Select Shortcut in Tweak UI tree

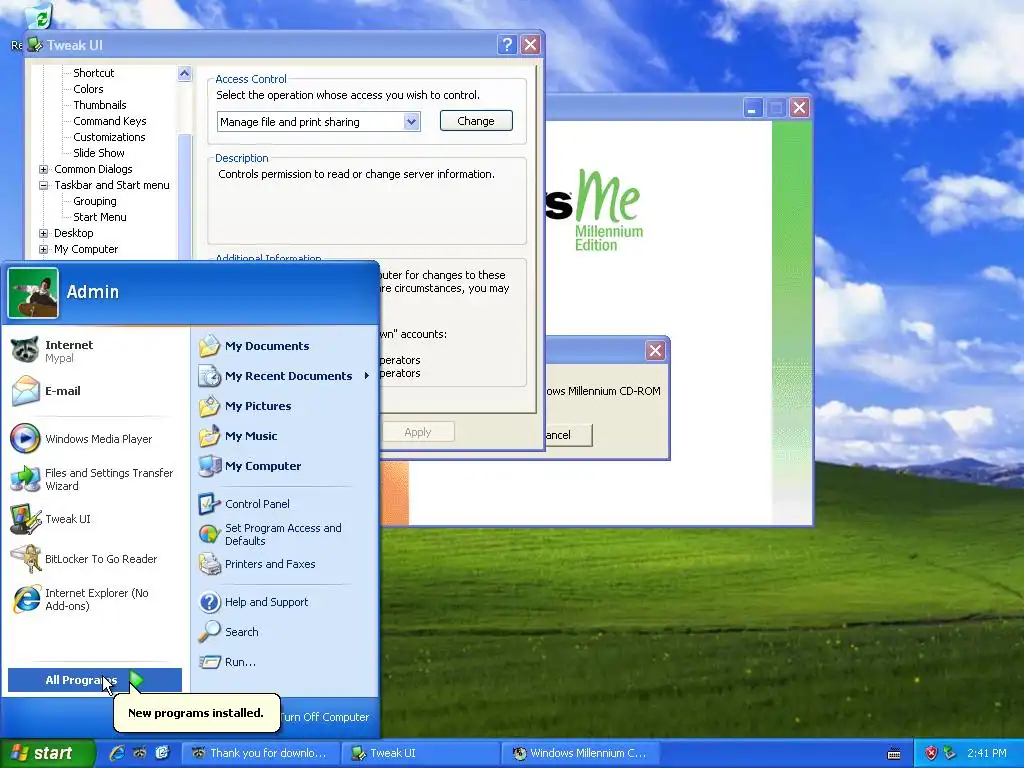click(x=93, y=73)
